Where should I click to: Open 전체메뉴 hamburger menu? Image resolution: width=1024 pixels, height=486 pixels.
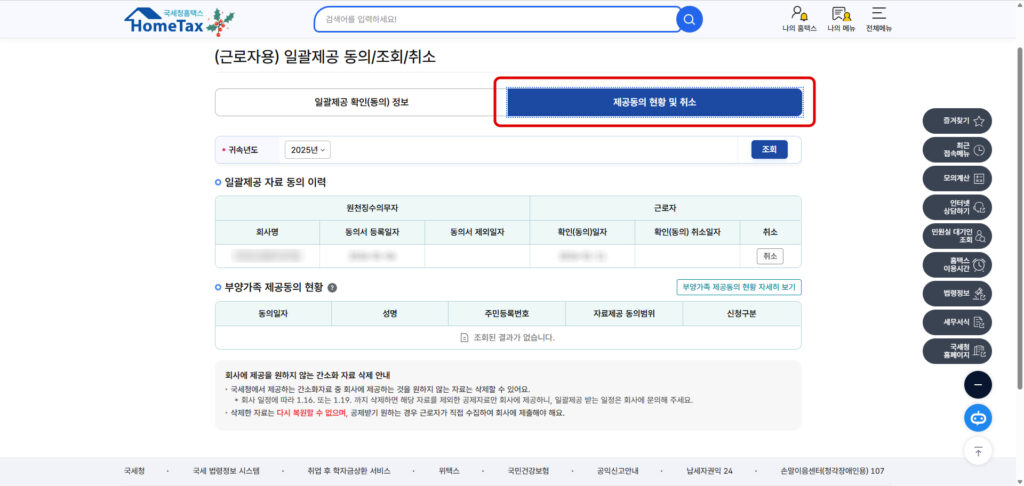[879, 18]
